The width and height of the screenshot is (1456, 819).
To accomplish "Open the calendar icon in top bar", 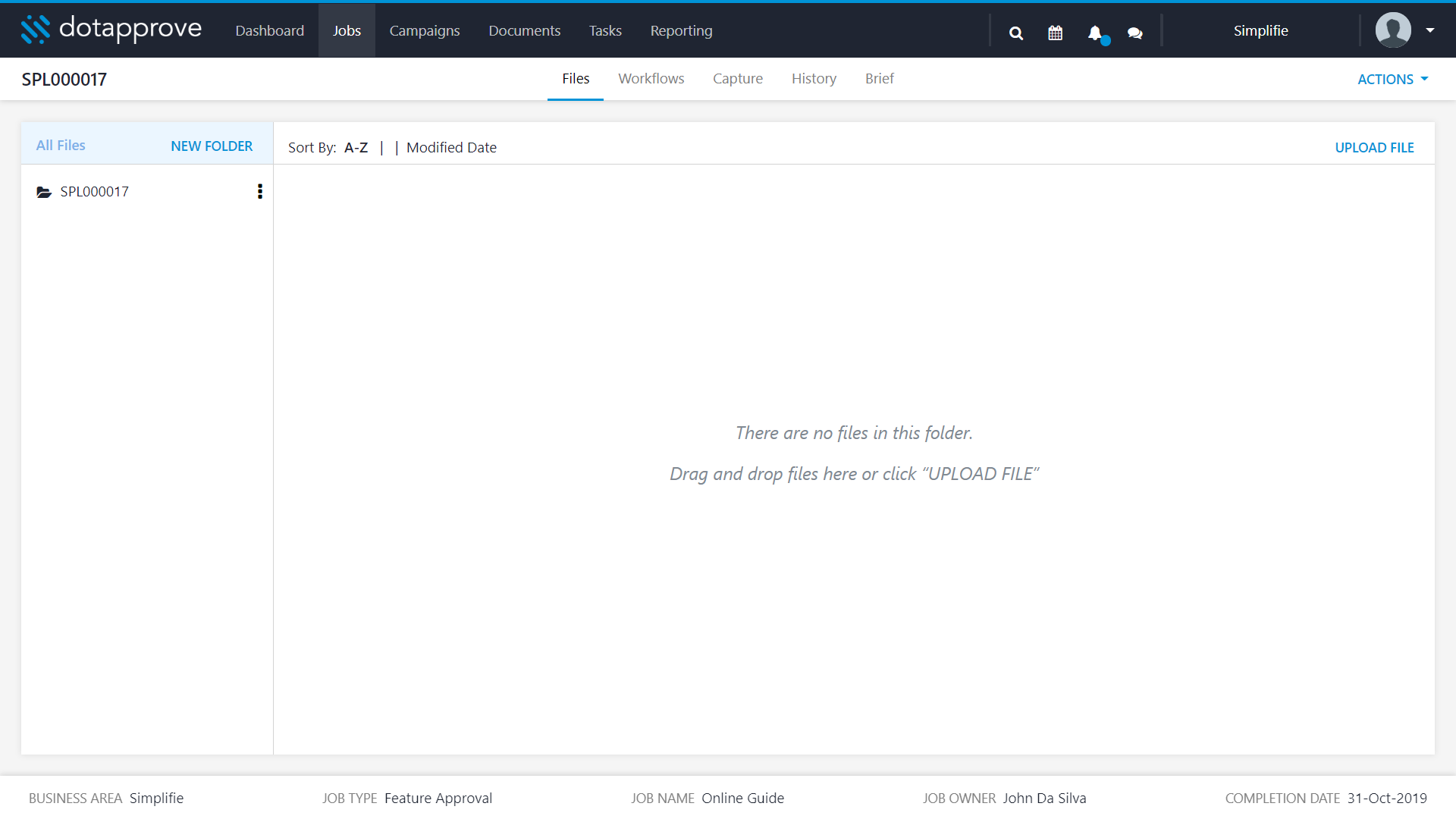I will [1055, 33].
